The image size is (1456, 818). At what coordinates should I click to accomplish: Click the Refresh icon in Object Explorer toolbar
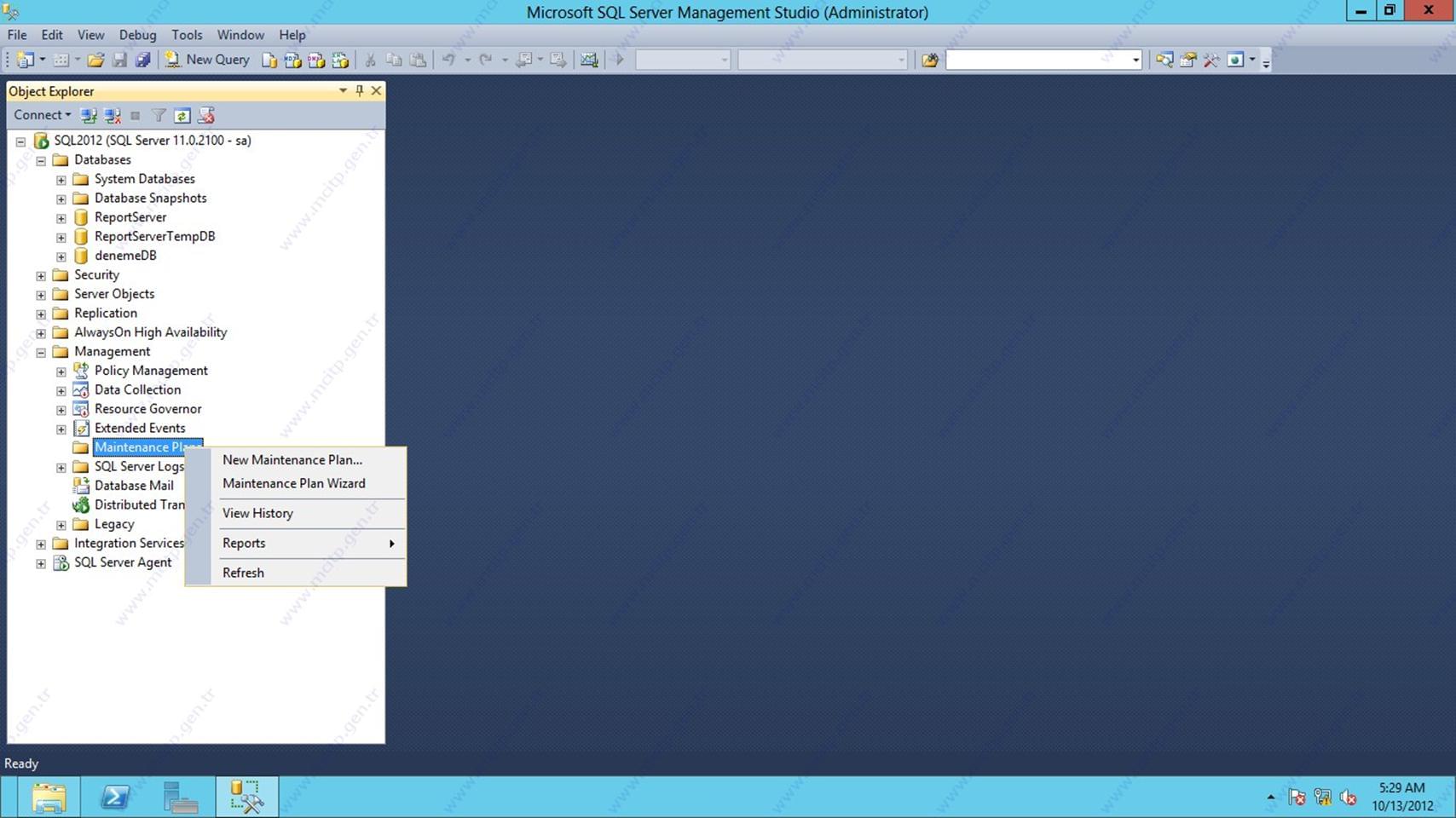(182, 115)
